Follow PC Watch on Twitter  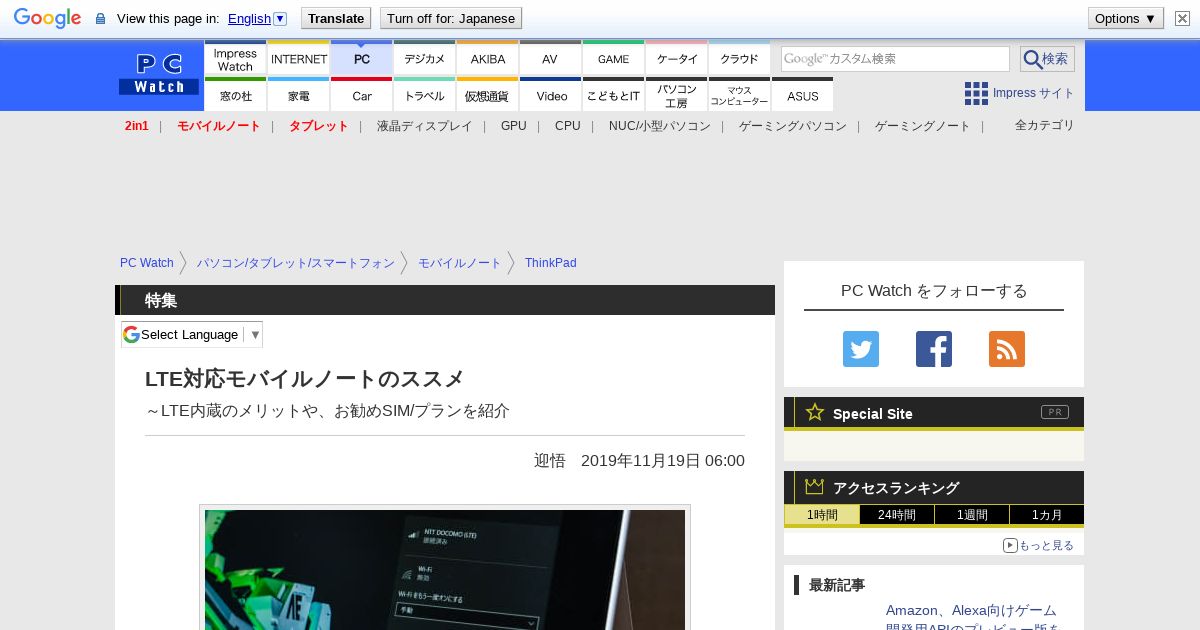pyautogui.click(x=861, y=349)
